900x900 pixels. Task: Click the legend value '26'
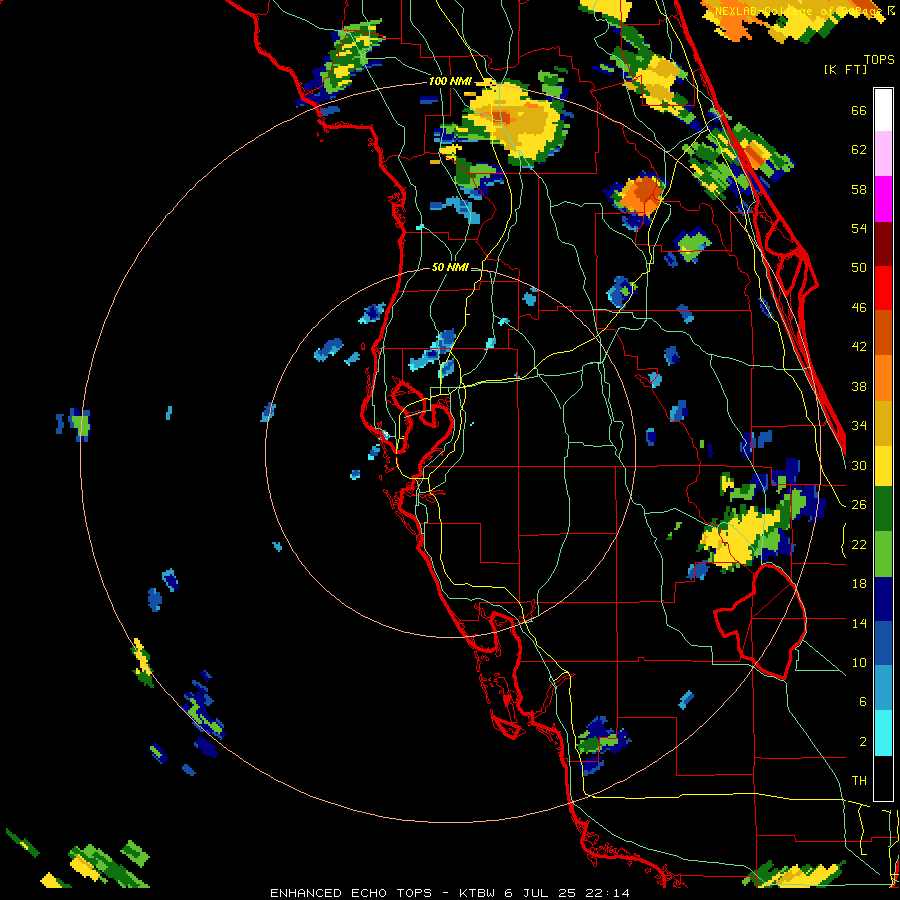pos(859,505)
